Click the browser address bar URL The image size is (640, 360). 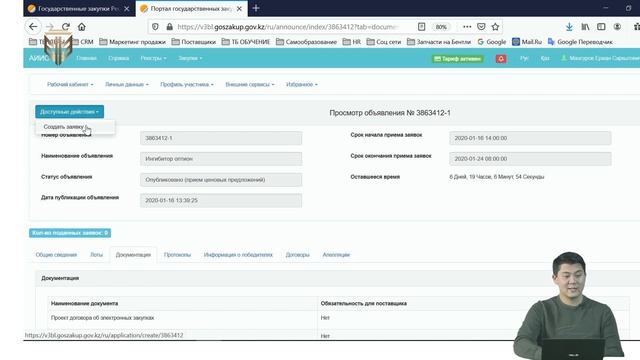(288, 27)
